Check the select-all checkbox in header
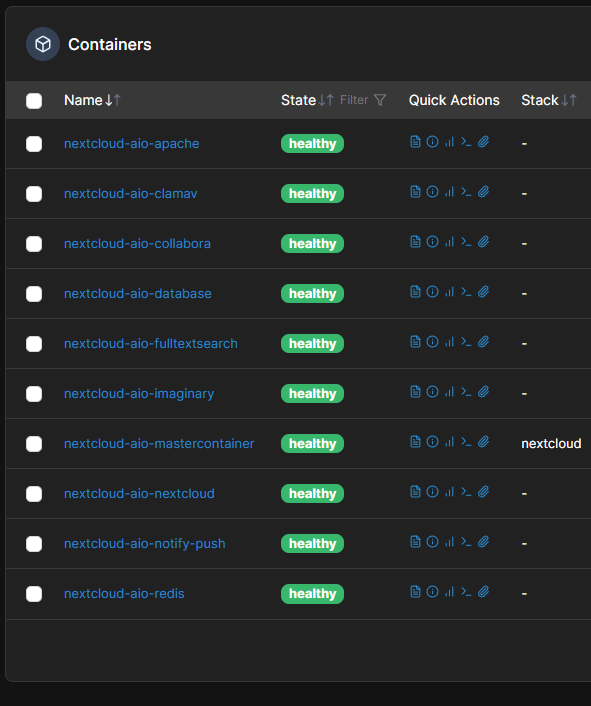The image size is (591, 706). (34, 101)
